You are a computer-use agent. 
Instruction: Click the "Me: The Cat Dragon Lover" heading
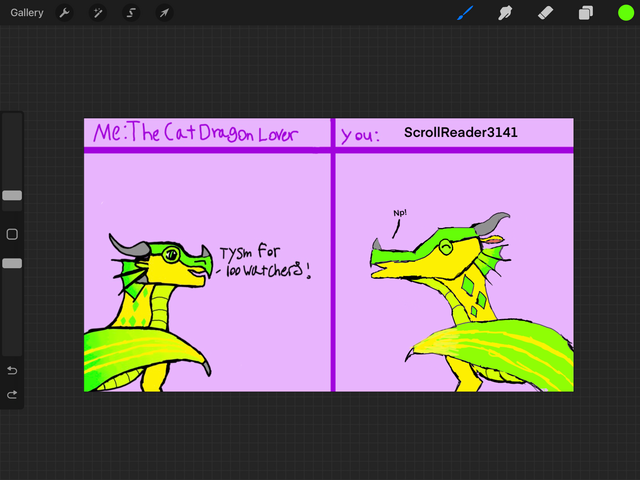(x=196, y=132)
